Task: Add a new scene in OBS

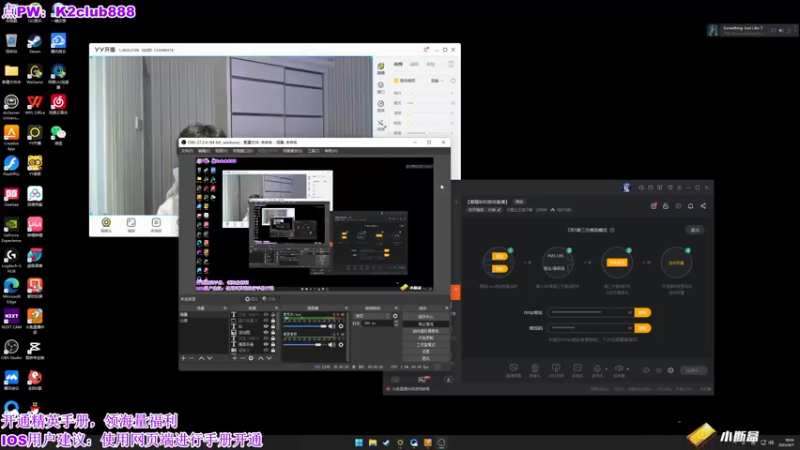Action: [x=184, y=358]
